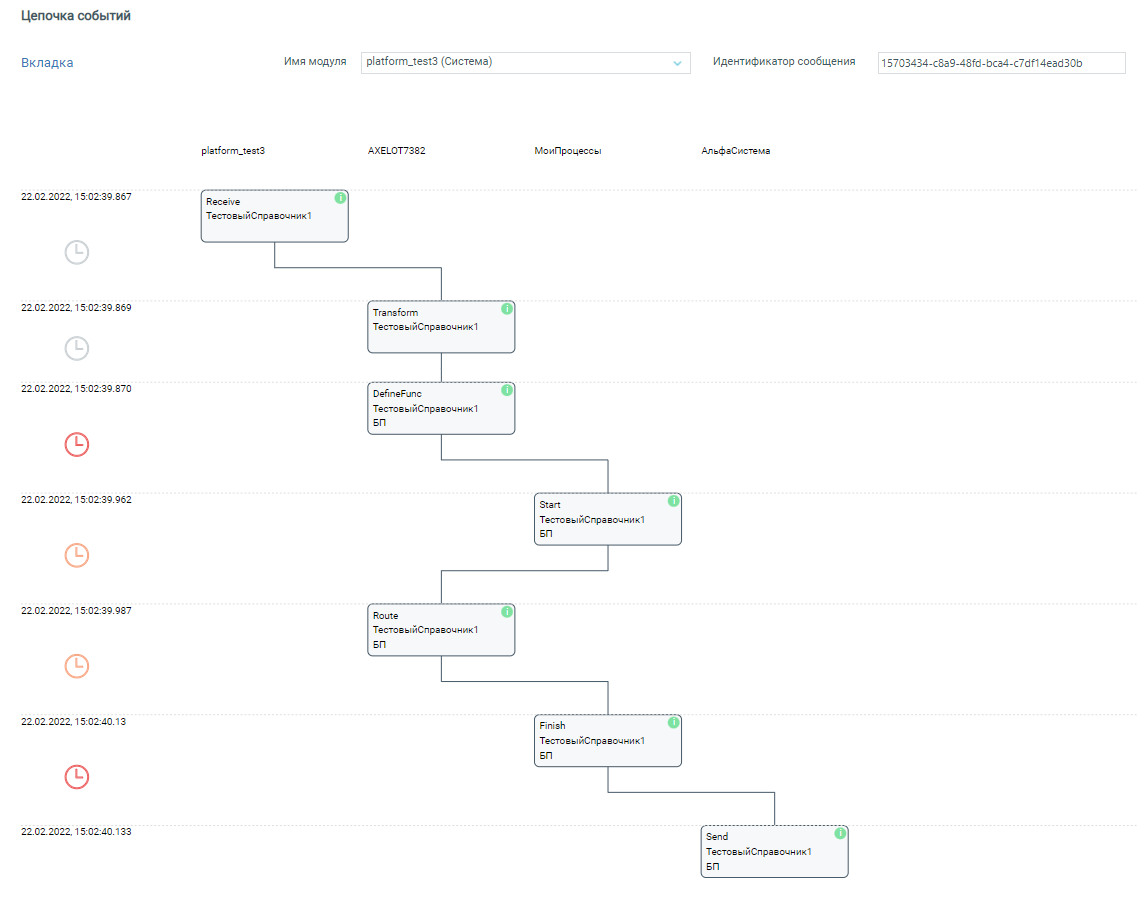Click the message identifier input field

pos(1000,63)
